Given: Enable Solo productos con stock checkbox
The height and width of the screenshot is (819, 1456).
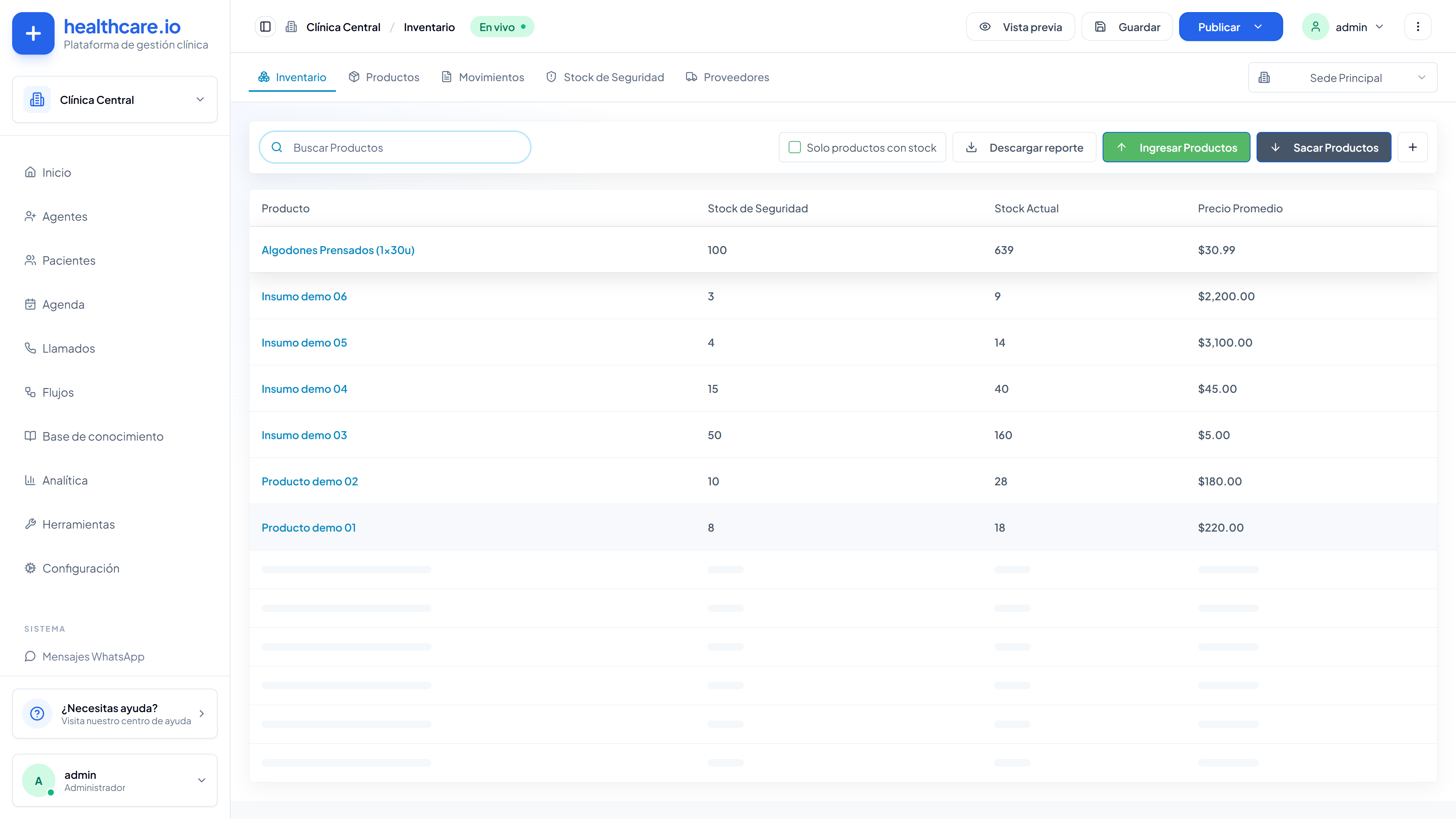Looking at the screenshot, I should coord(795,147).
